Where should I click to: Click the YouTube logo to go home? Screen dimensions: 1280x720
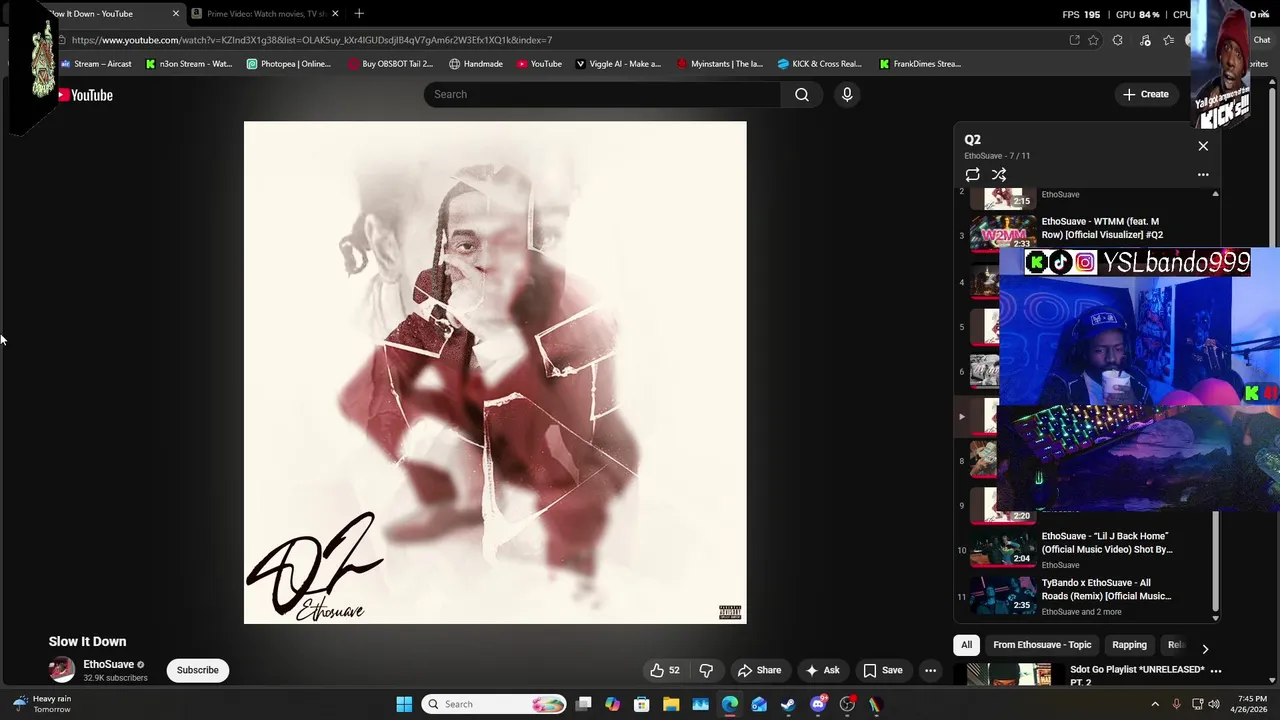click(x=85, y=95)
